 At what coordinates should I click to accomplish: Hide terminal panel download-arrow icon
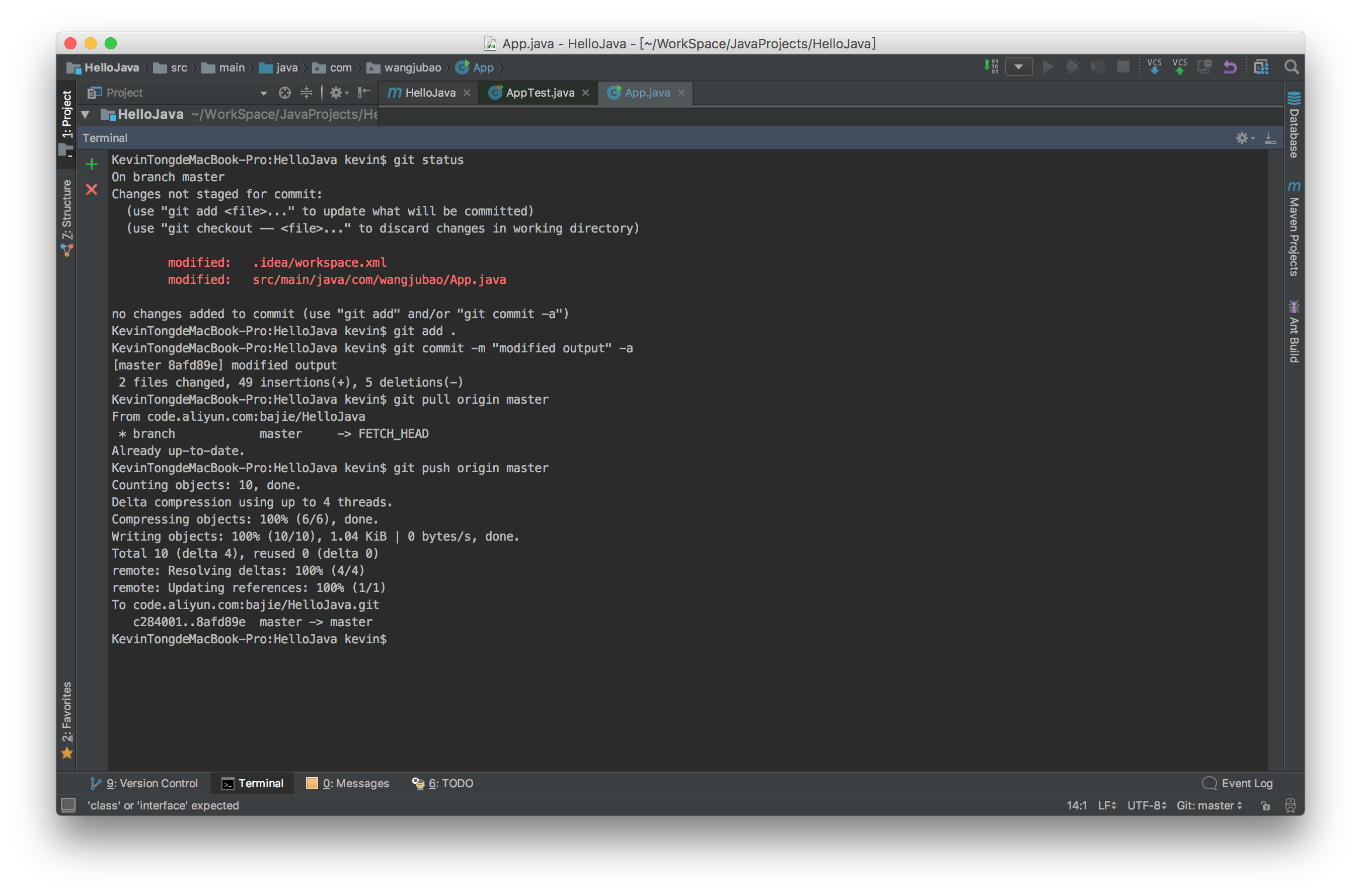[x=1269, y=138]
